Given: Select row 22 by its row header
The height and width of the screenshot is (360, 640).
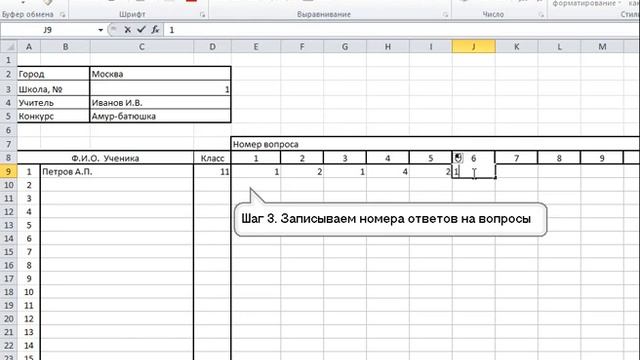Looking at the screenshot, I should (9, 345).
